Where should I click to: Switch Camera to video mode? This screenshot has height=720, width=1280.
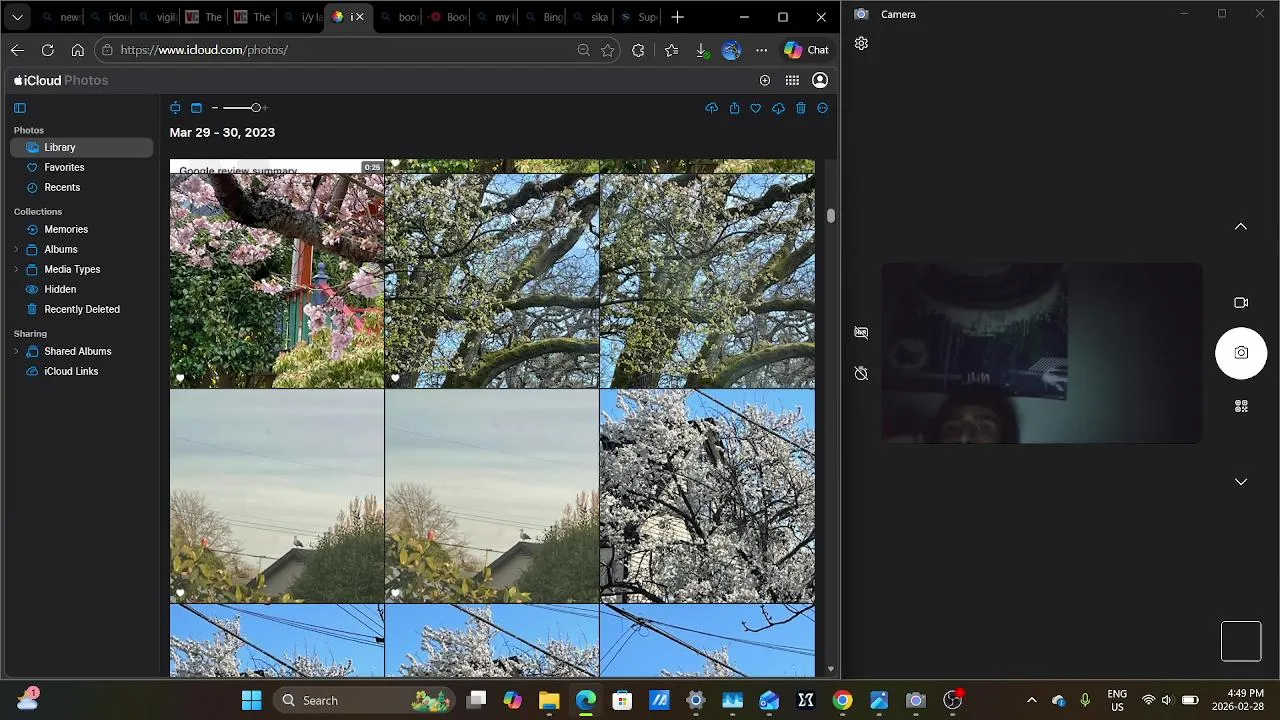pyautogui.click(x=1241, y=303)
